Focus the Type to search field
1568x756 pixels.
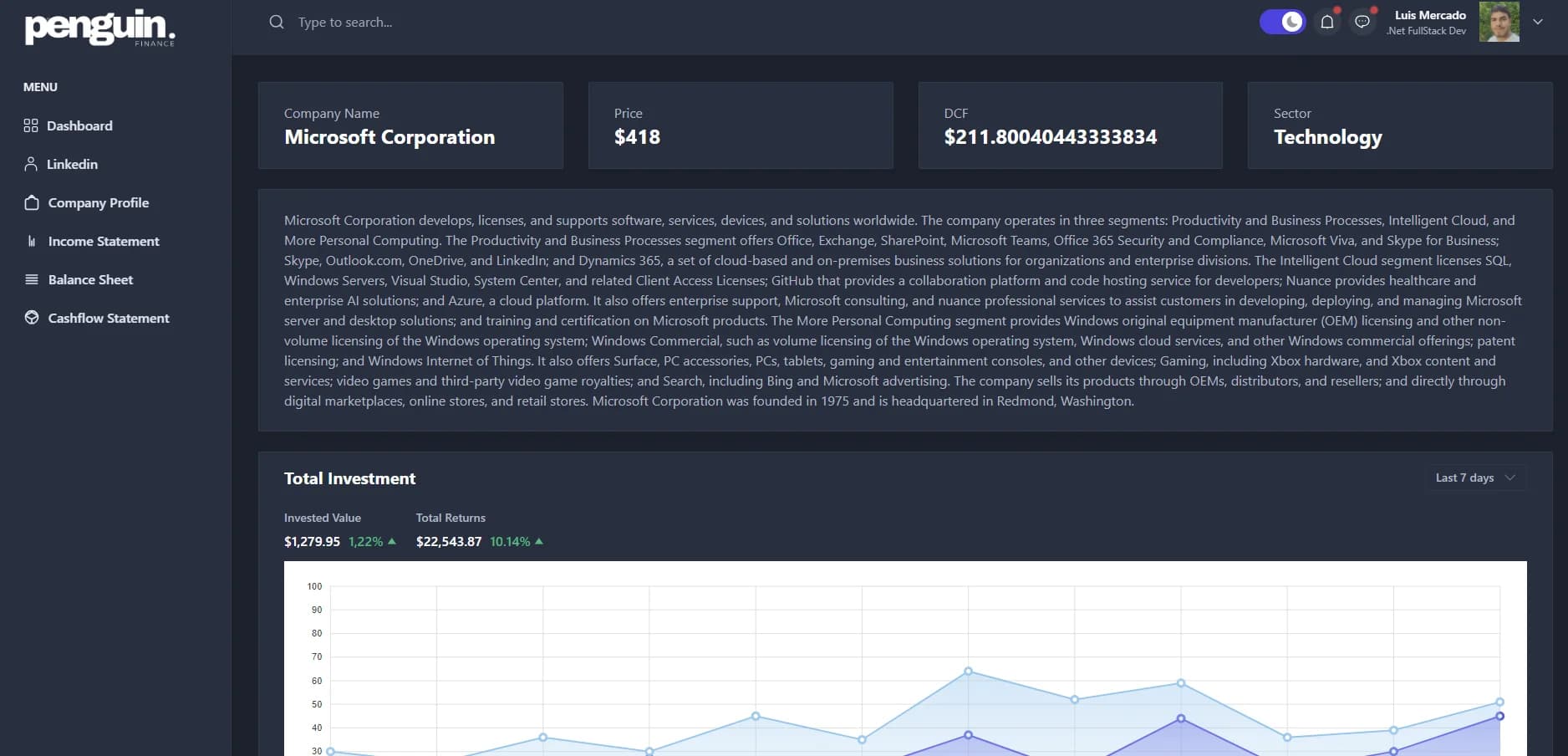pyautogui.click(x=345, y=22)
